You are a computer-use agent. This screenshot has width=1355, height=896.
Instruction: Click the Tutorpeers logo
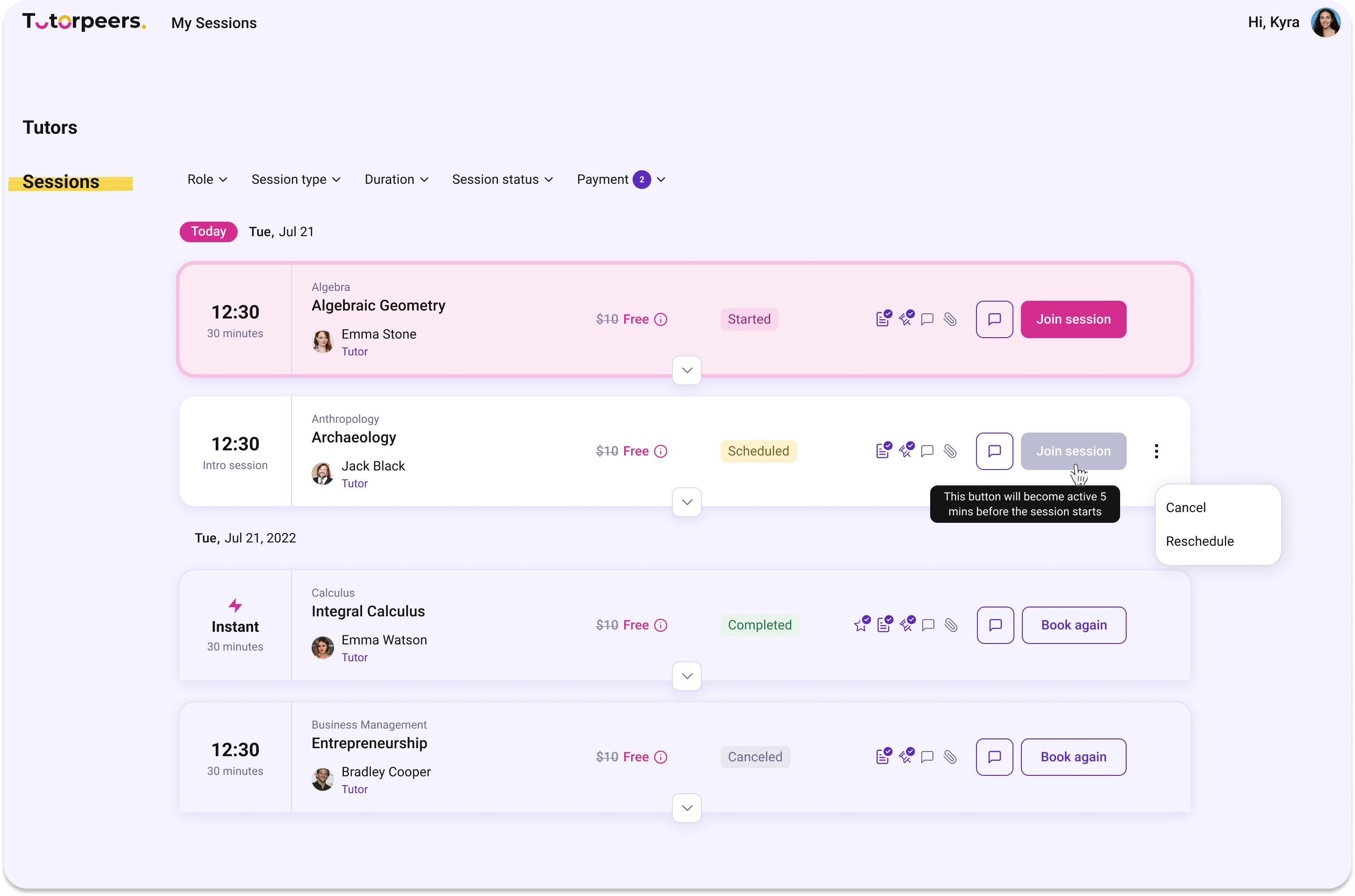coord(84,22)
